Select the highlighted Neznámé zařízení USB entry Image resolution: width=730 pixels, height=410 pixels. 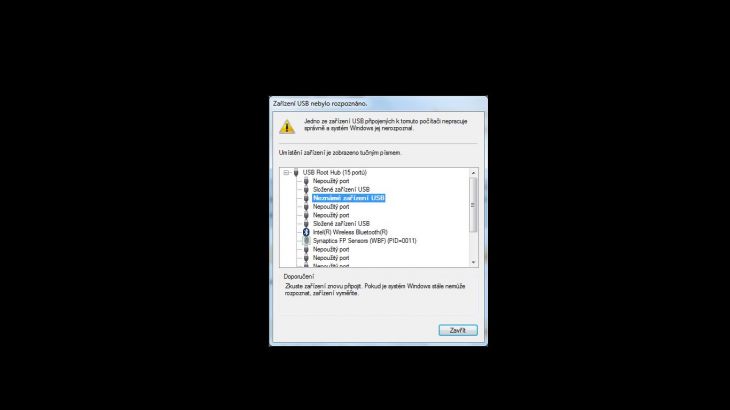pos(349,198)
